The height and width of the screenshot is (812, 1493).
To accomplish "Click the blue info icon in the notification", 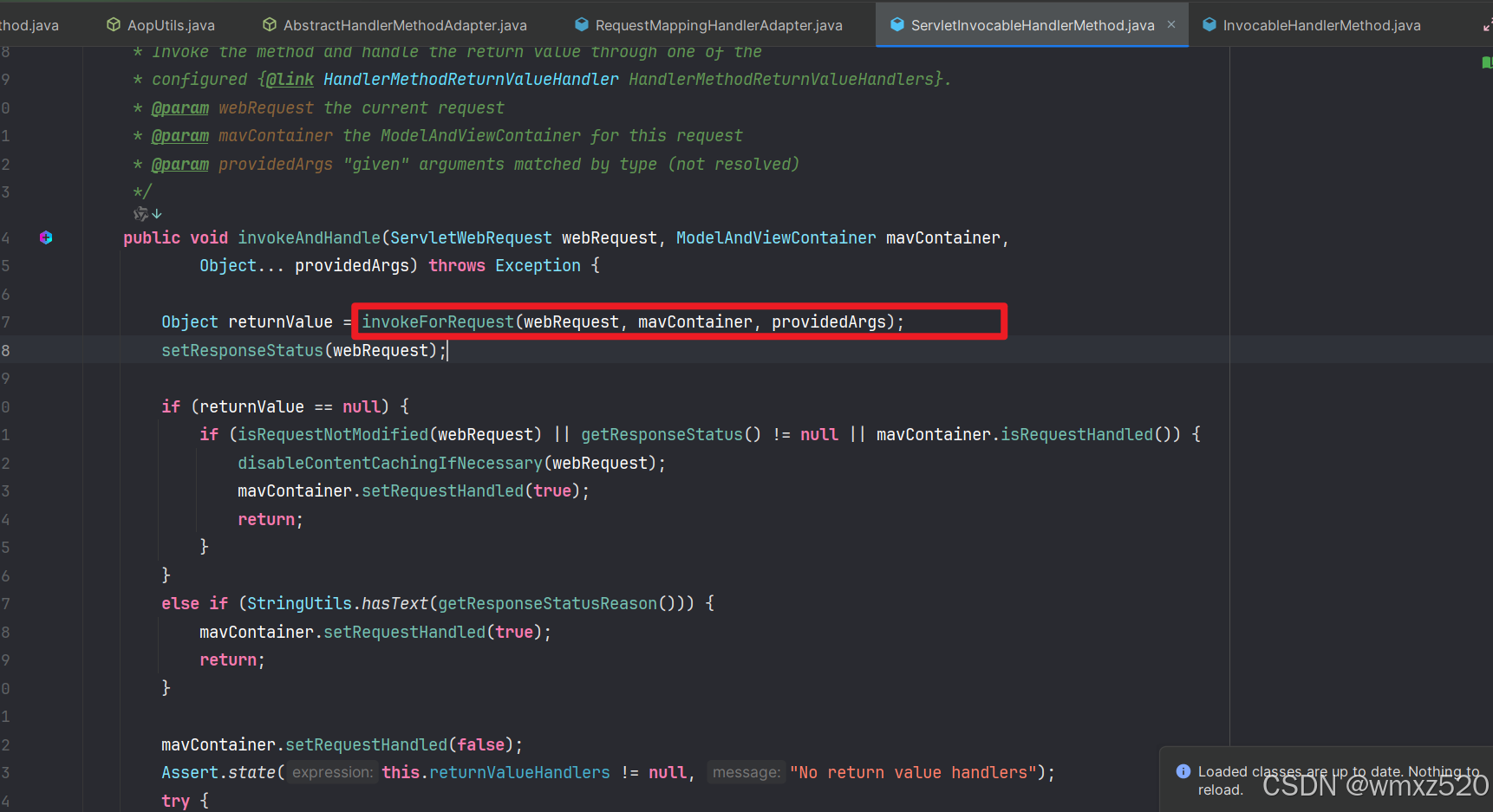I will 1183,771.
